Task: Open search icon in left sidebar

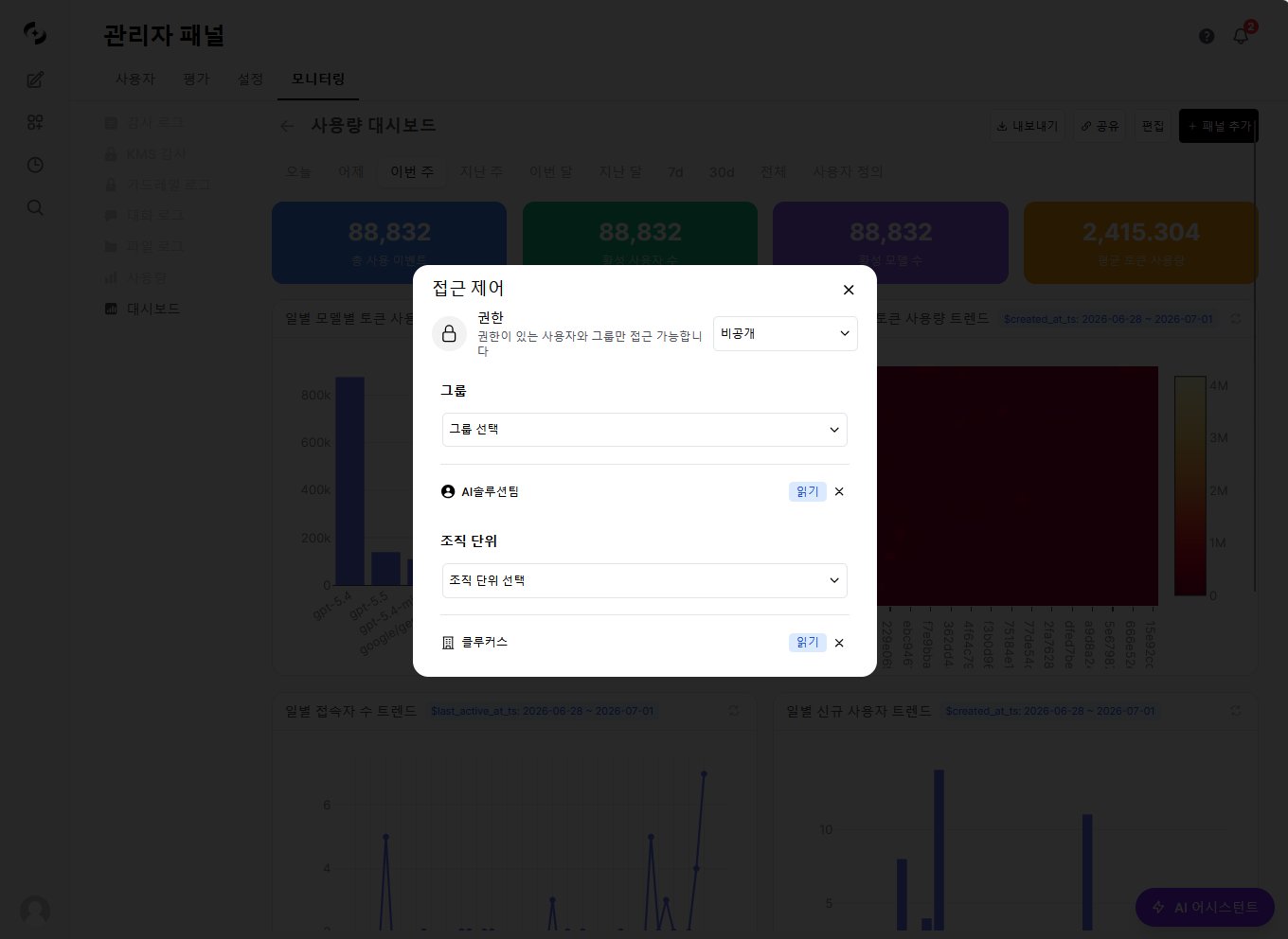Action: [35, 207]
